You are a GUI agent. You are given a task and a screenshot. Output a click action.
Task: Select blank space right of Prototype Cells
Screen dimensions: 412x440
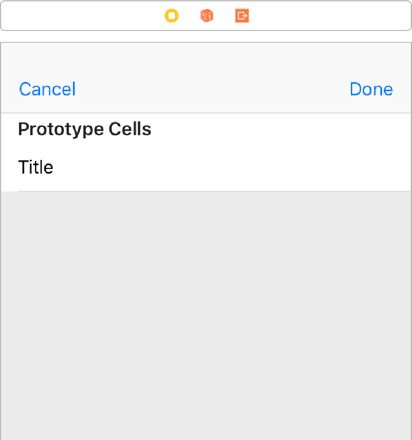(281, 129)
